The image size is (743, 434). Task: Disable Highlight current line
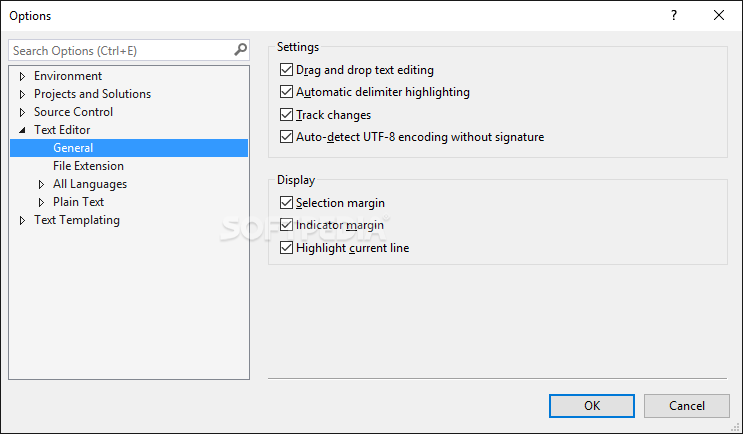(286, 248)
